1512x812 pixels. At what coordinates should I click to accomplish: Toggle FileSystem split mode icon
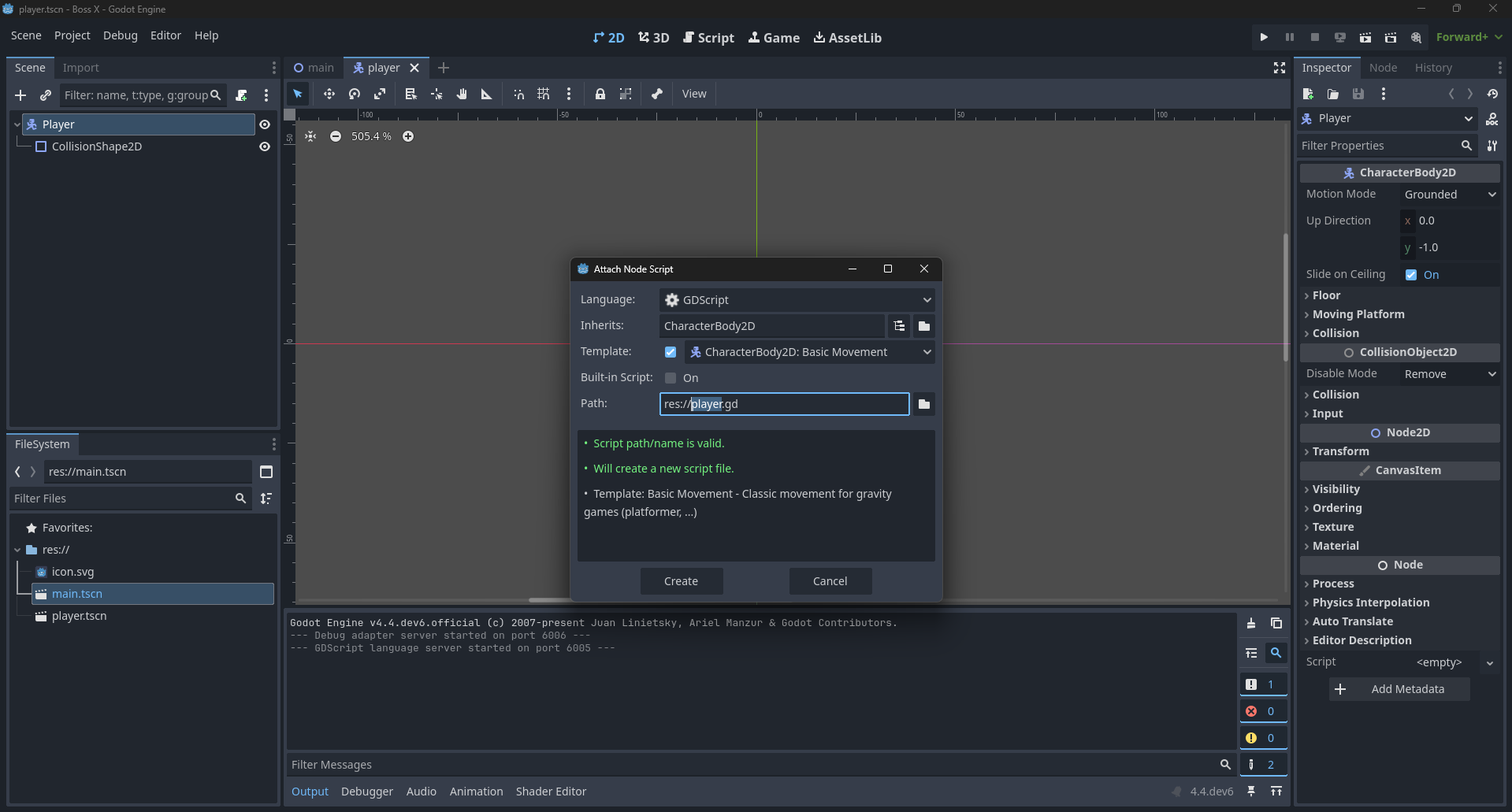[x=266, y=472]
